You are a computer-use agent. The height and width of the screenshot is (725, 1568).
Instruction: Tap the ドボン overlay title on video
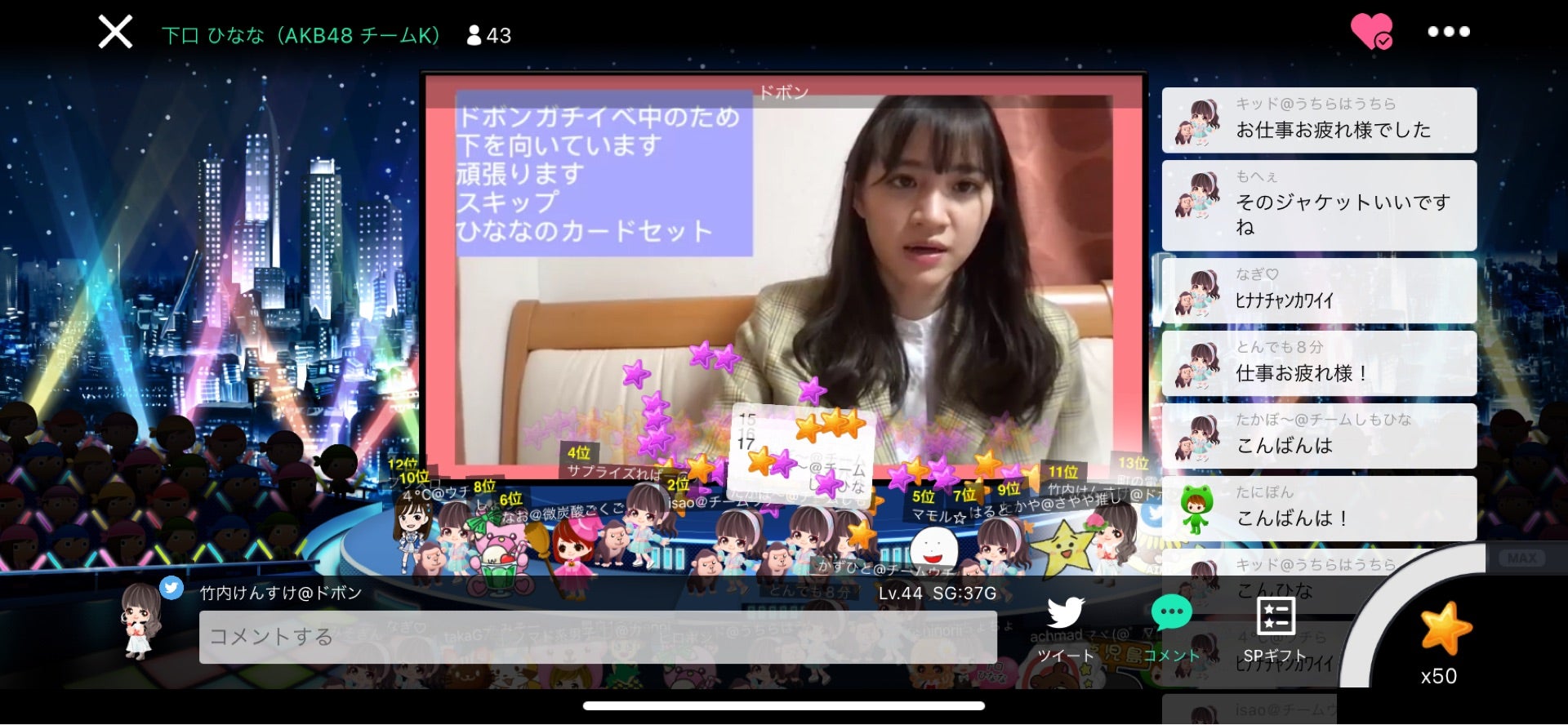tap(783, 92)
